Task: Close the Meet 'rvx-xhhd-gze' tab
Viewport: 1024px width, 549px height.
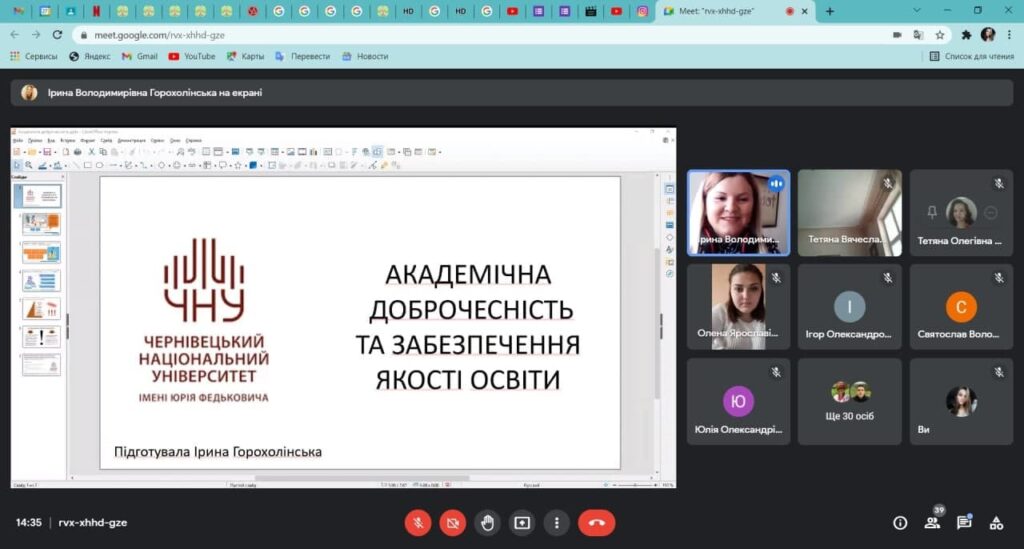Action: [805, 11]
